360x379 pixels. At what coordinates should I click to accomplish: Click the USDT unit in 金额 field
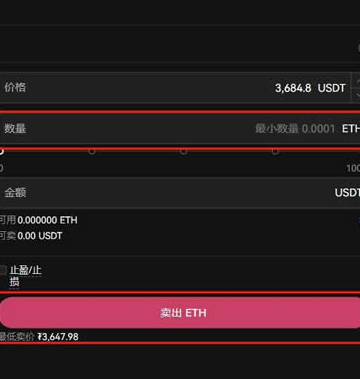point(347,193)
